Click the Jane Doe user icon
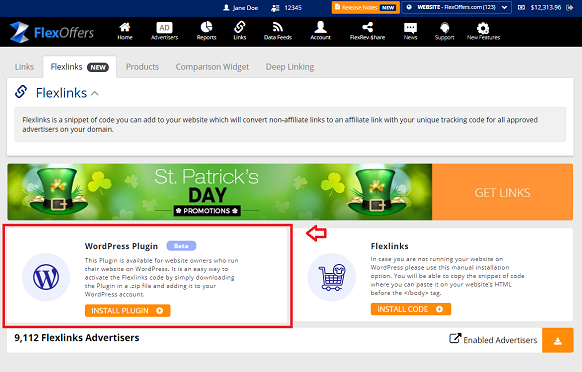 [226, 7]
